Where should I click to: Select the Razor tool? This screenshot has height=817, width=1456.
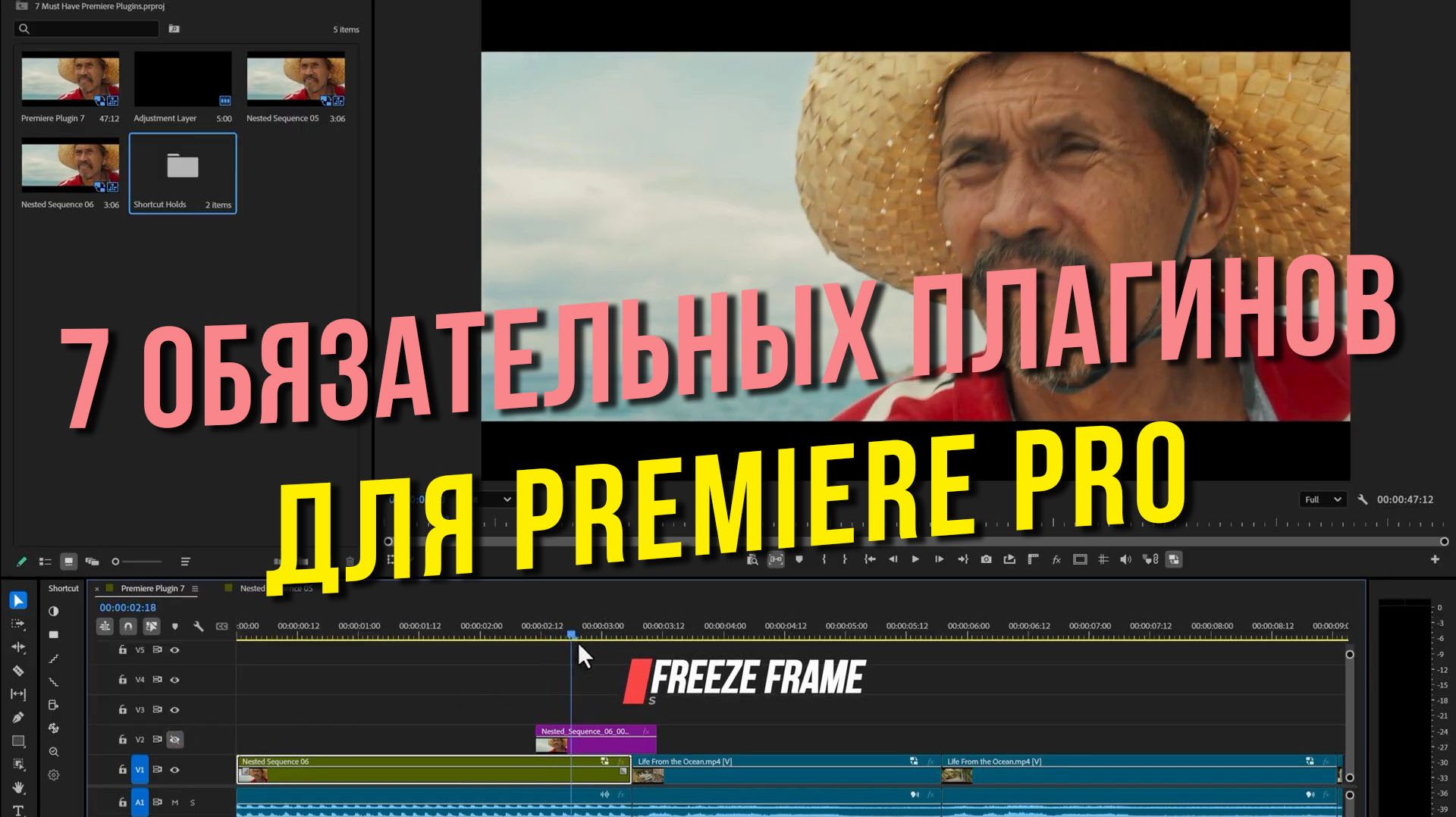(x=18, y=671)
